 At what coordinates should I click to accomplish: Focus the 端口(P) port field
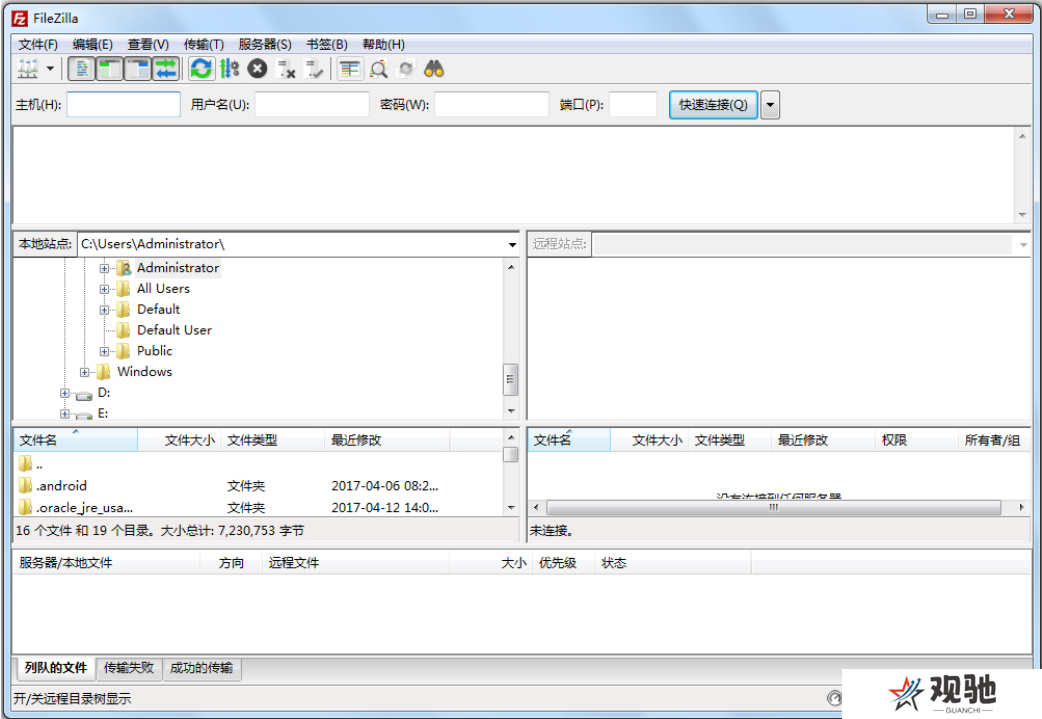point(633,104)
